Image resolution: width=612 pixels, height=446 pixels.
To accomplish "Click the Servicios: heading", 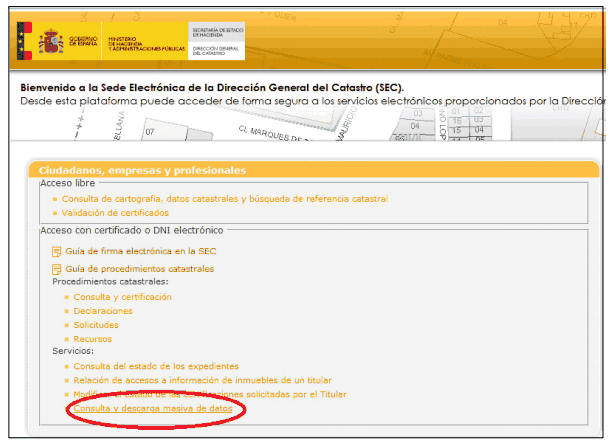I will click(x=73, y=351).
